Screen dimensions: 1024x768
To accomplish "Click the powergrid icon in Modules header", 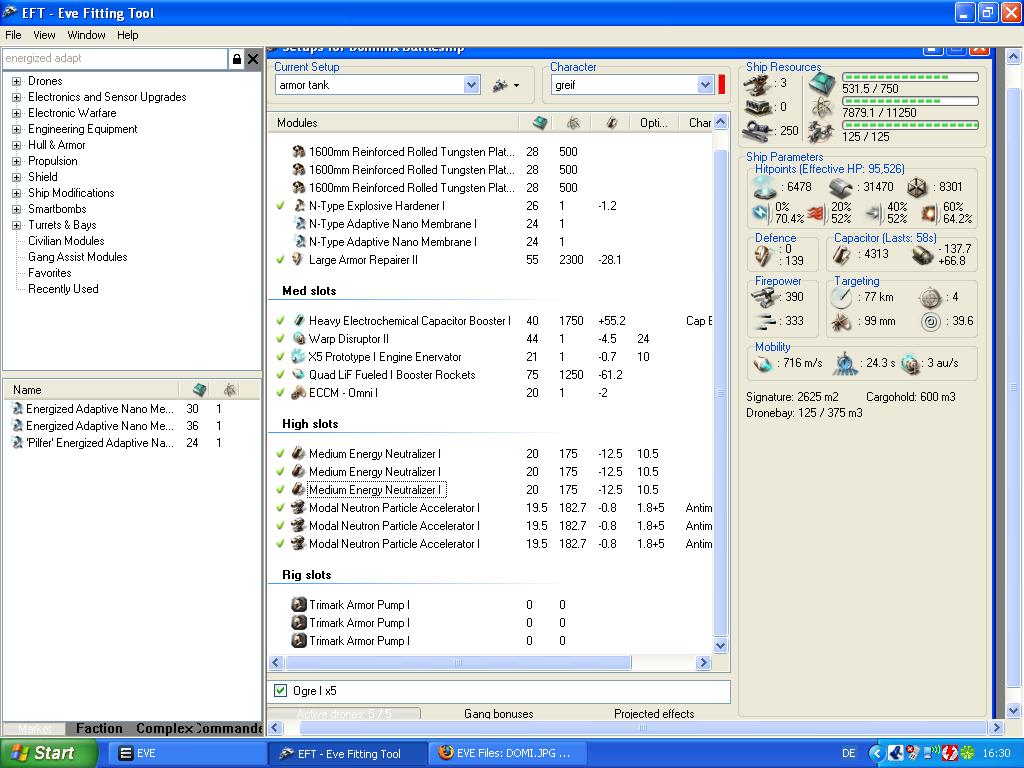I will tap(573, 122).
